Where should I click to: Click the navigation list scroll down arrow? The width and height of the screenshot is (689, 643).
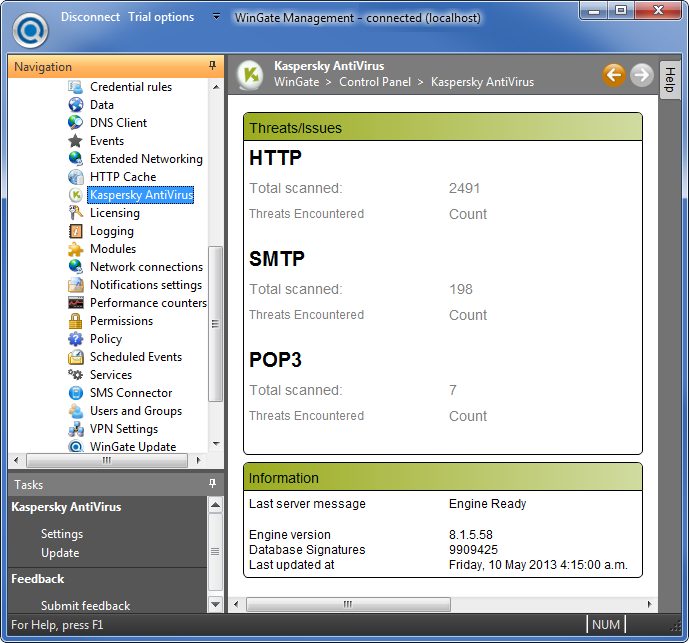216,443
